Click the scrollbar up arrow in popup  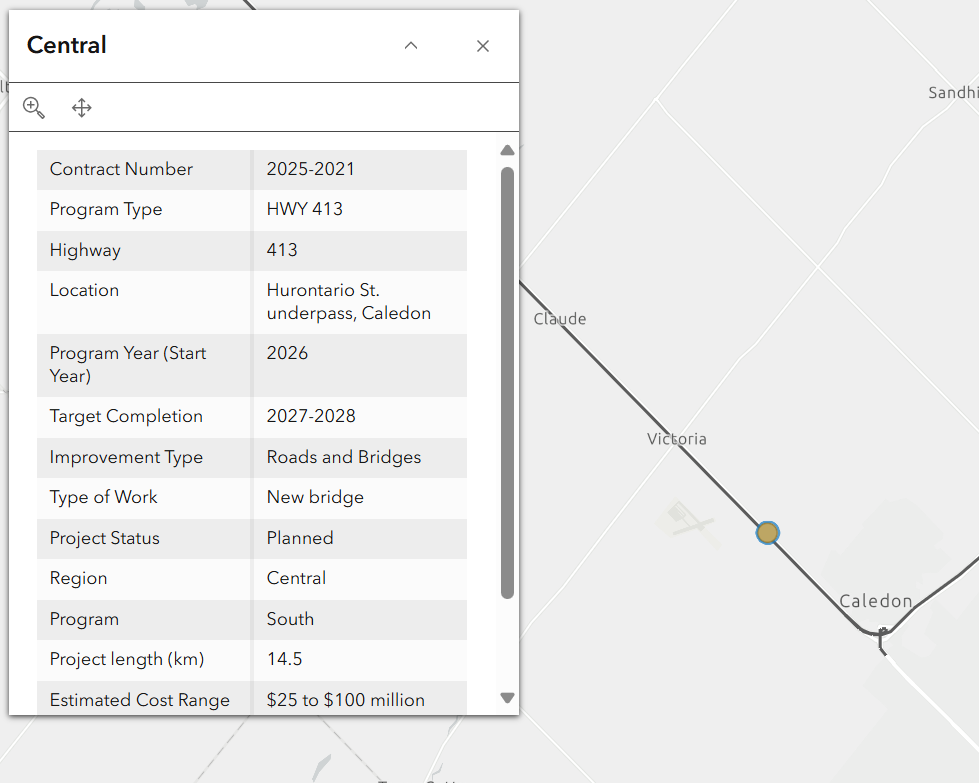coord(507,151)
